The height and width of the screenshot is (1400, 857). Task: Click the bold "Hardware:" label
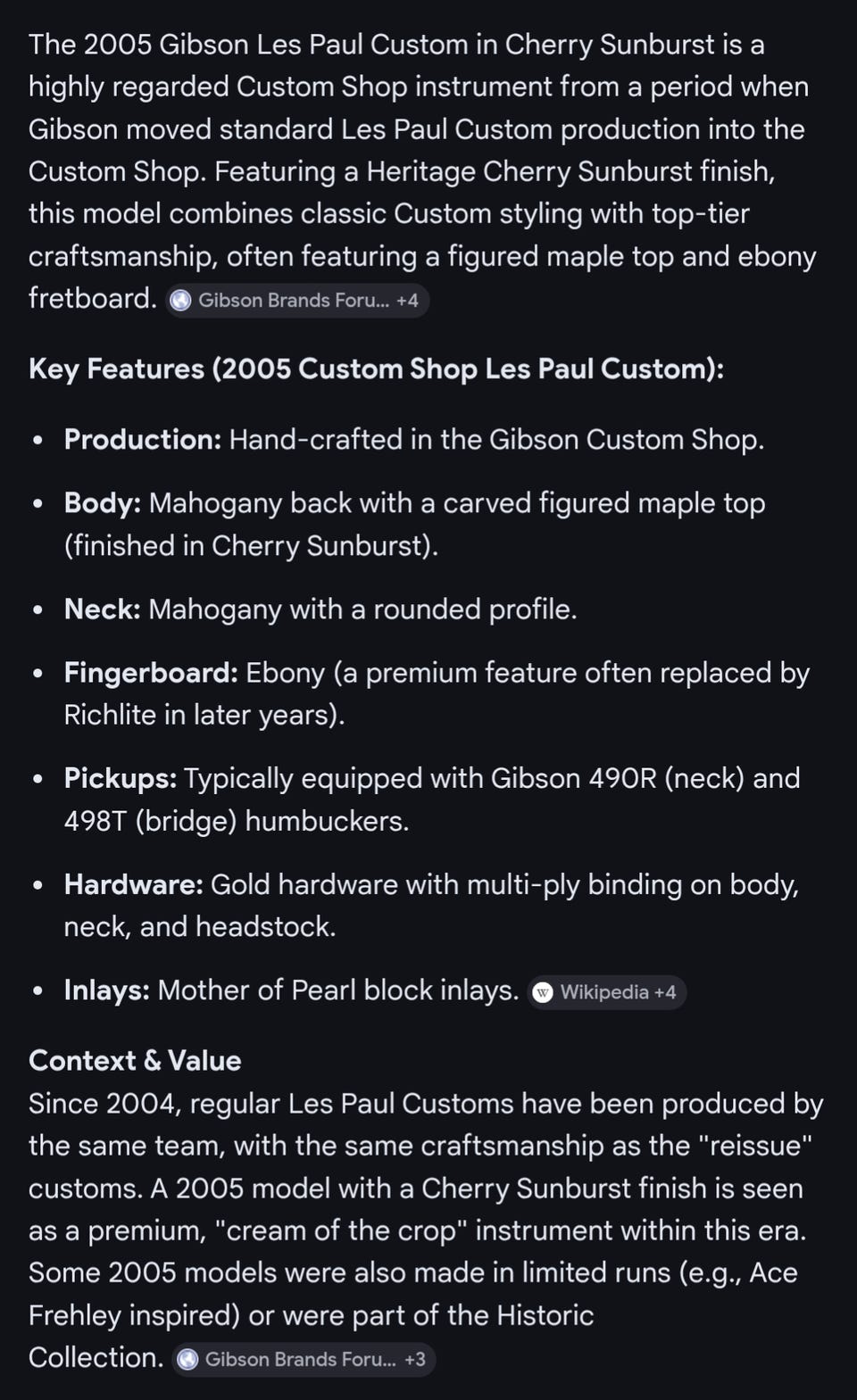(134, 884)
